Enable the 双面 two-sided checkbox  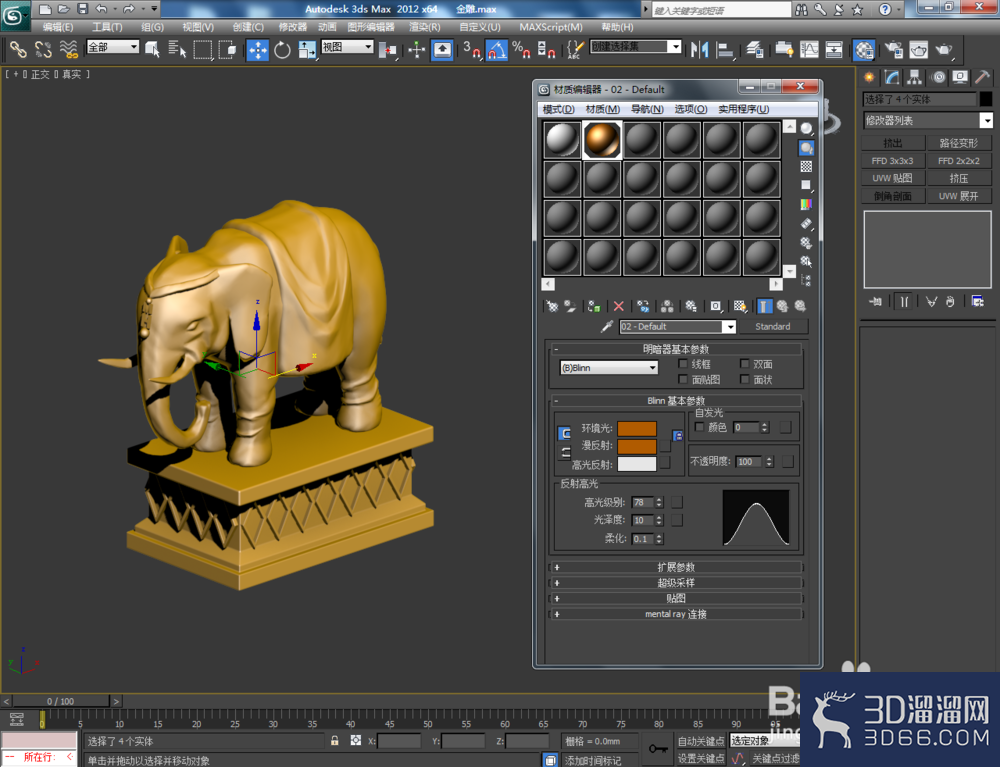(744, 364)
